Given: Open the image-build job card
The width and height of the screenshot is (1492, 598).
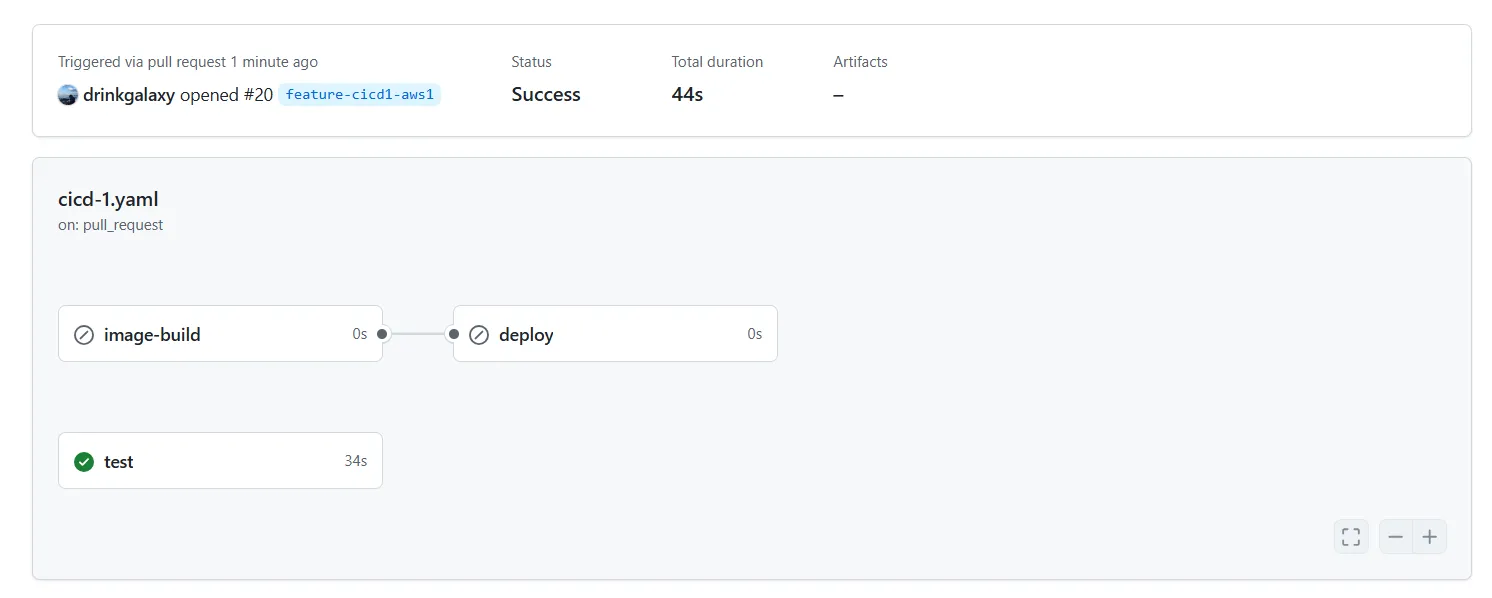Looking at the screenshot, I should (x=220, y=333).
